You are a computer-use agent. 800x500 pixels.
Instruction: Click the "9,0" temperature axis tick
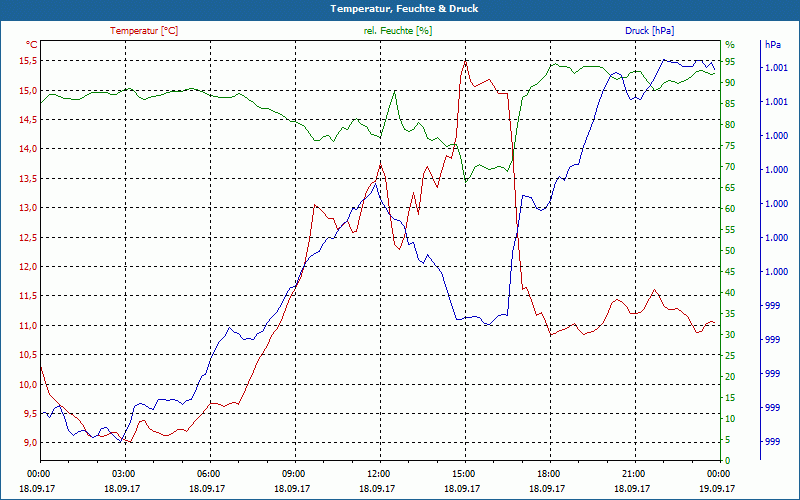pyautogui.click(x=30, y=442)
